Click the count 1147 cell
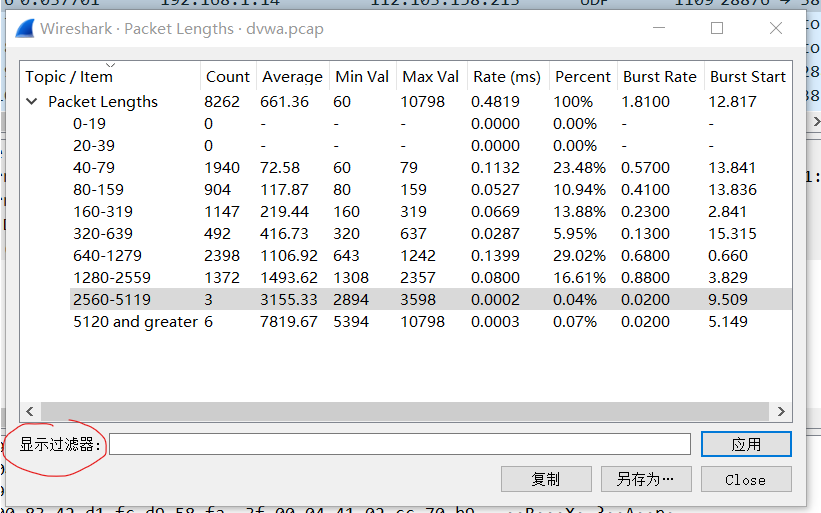Image resolution: width=821 pixels, height=513 pixels. tap(221, 211)
